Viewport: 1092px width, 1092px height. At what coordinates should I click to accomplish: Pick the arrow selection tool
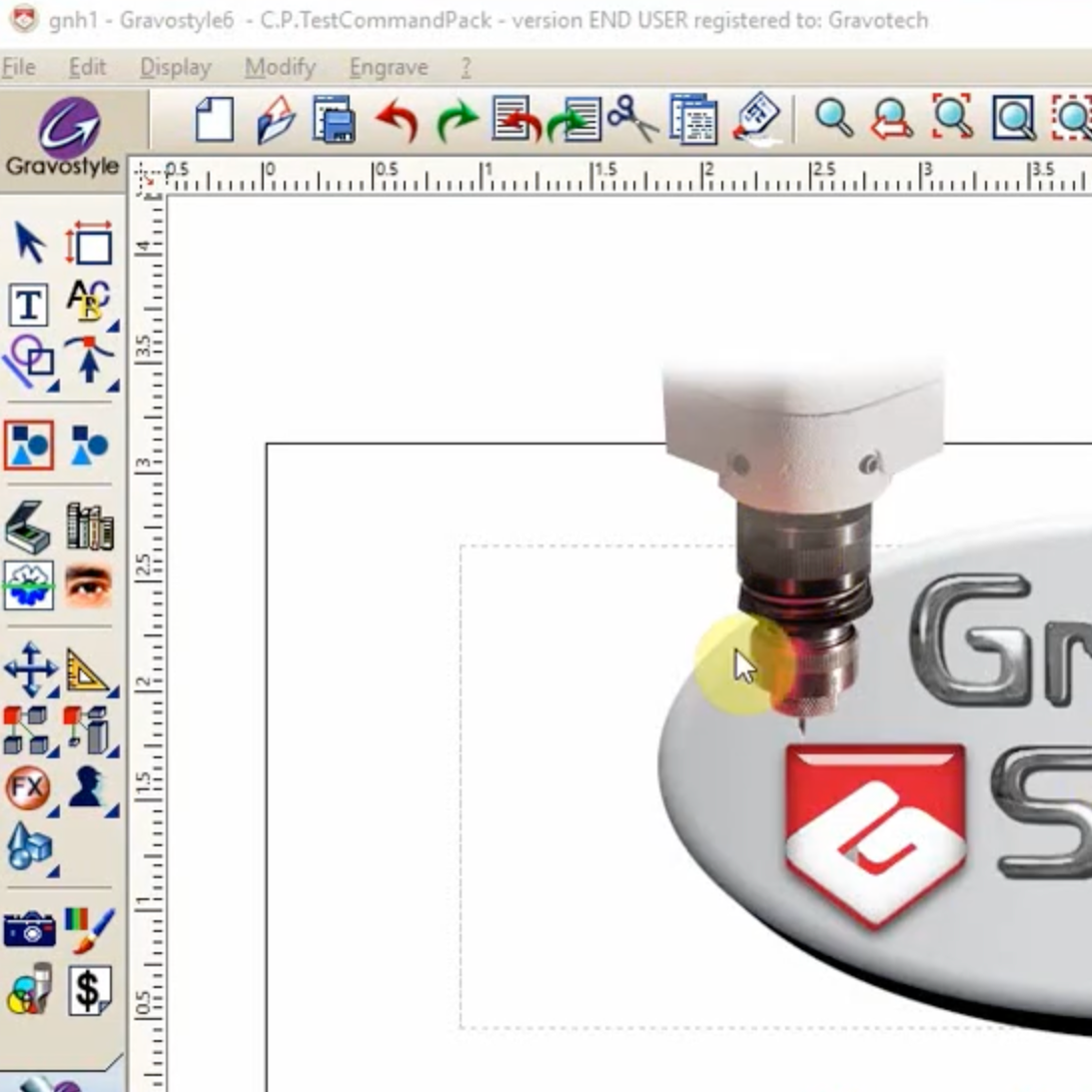coord(29,243)
